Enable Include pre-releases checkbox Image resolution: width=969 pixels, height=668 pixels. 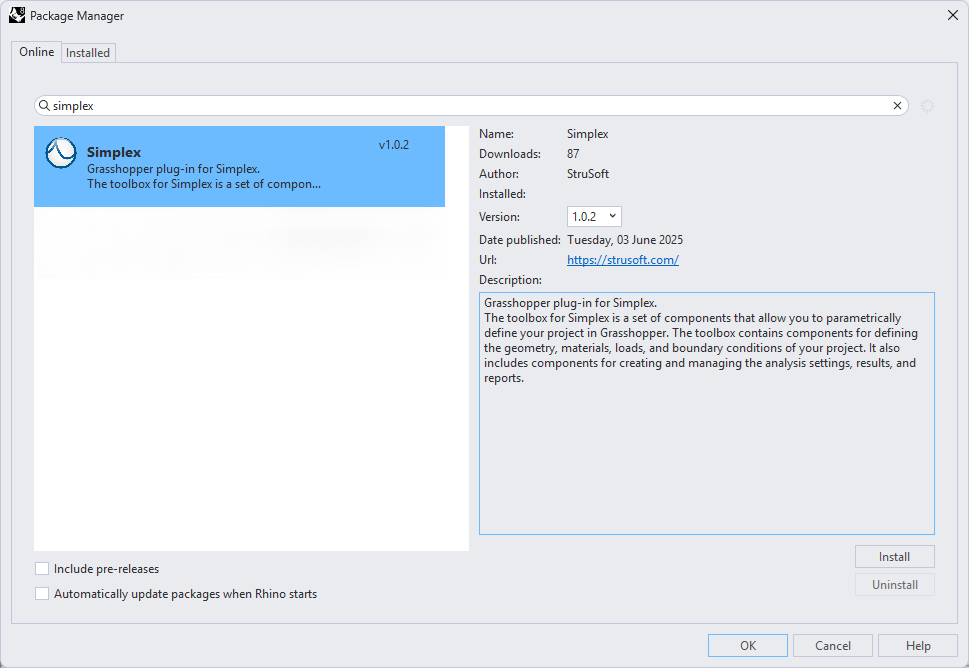point(42,569)
